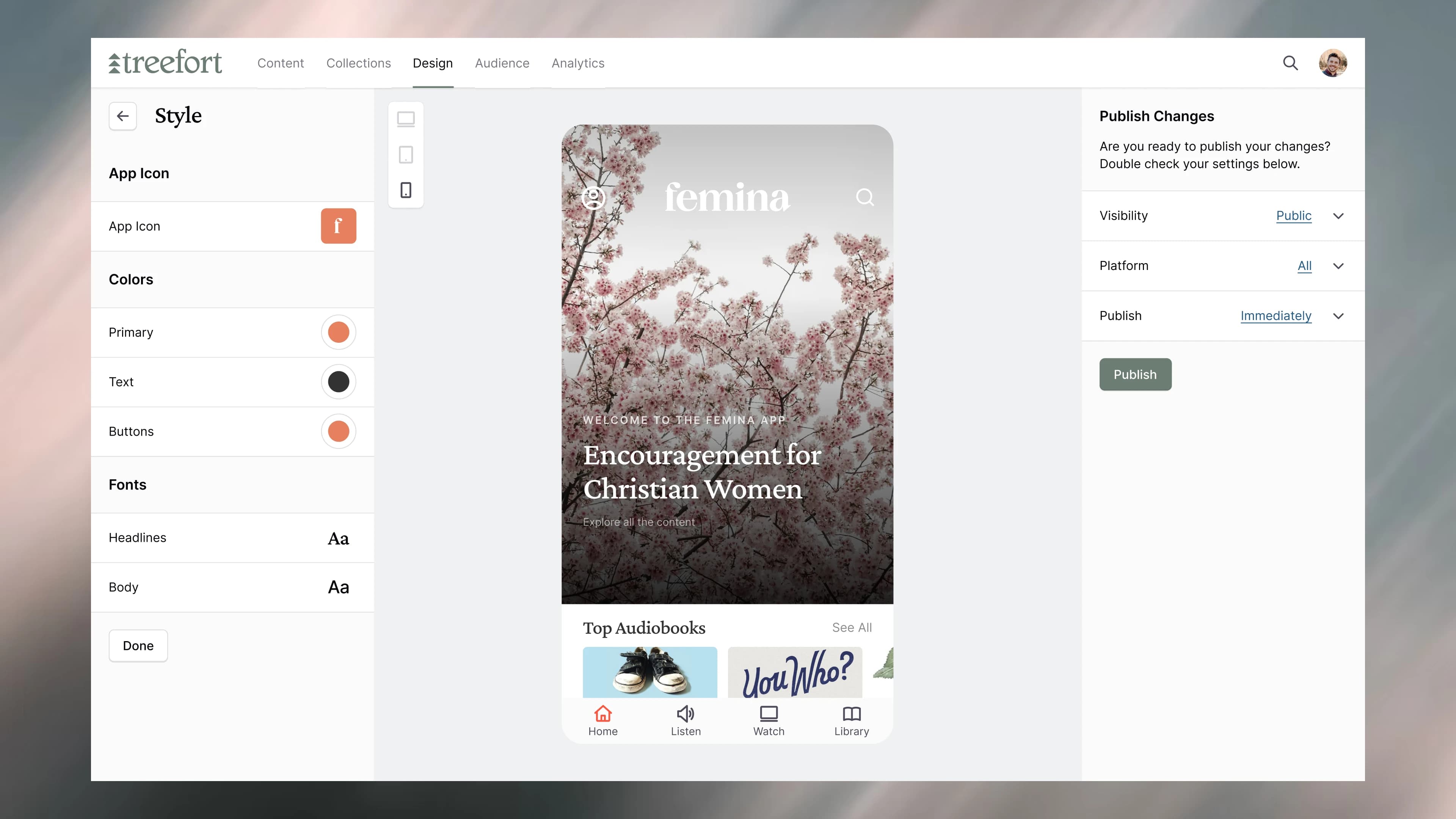Open the user profile avatar menu

[x=1333, y=63]
